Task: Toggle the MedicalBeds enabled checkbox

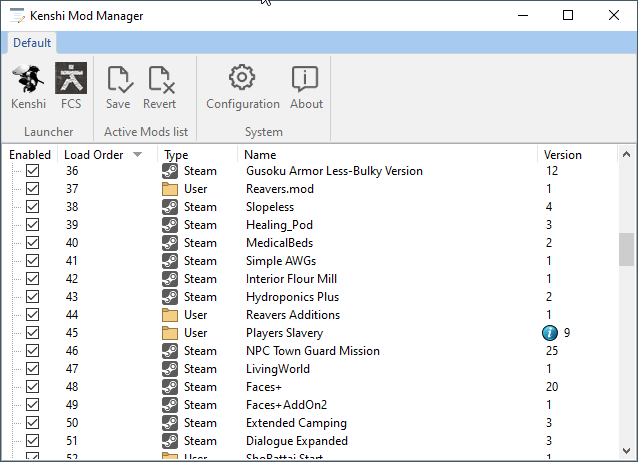Action: [x=33, y=243]
